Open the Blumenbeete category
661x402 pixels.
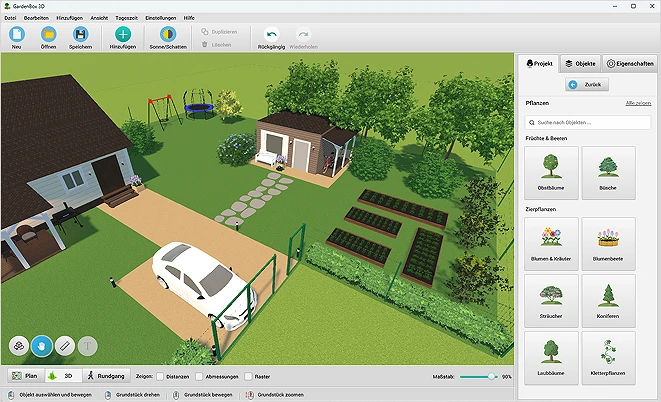tap(608, 244)
